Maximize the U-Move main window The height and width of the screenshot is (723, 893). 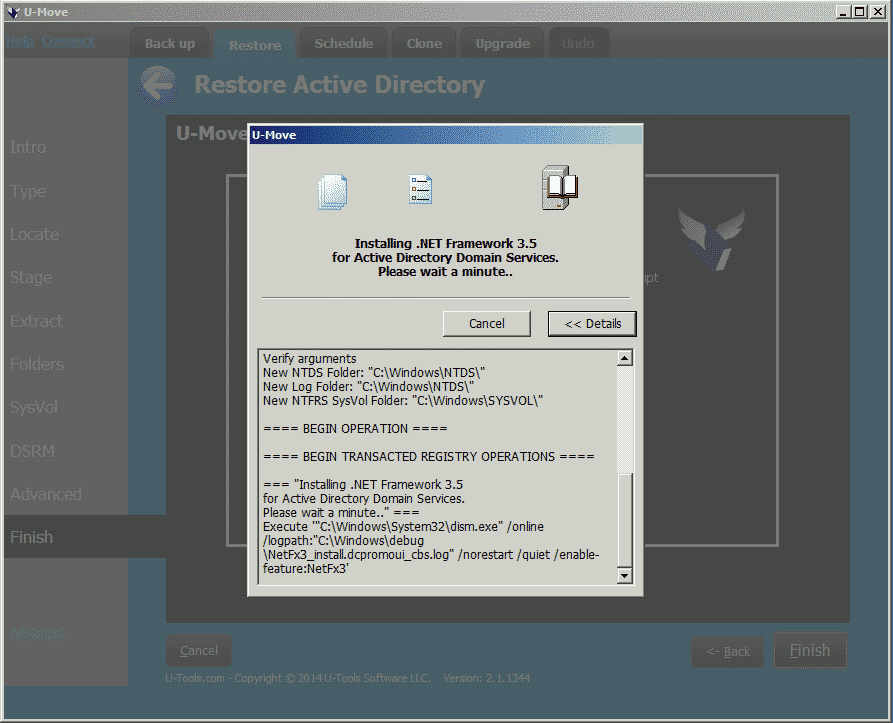860,11
